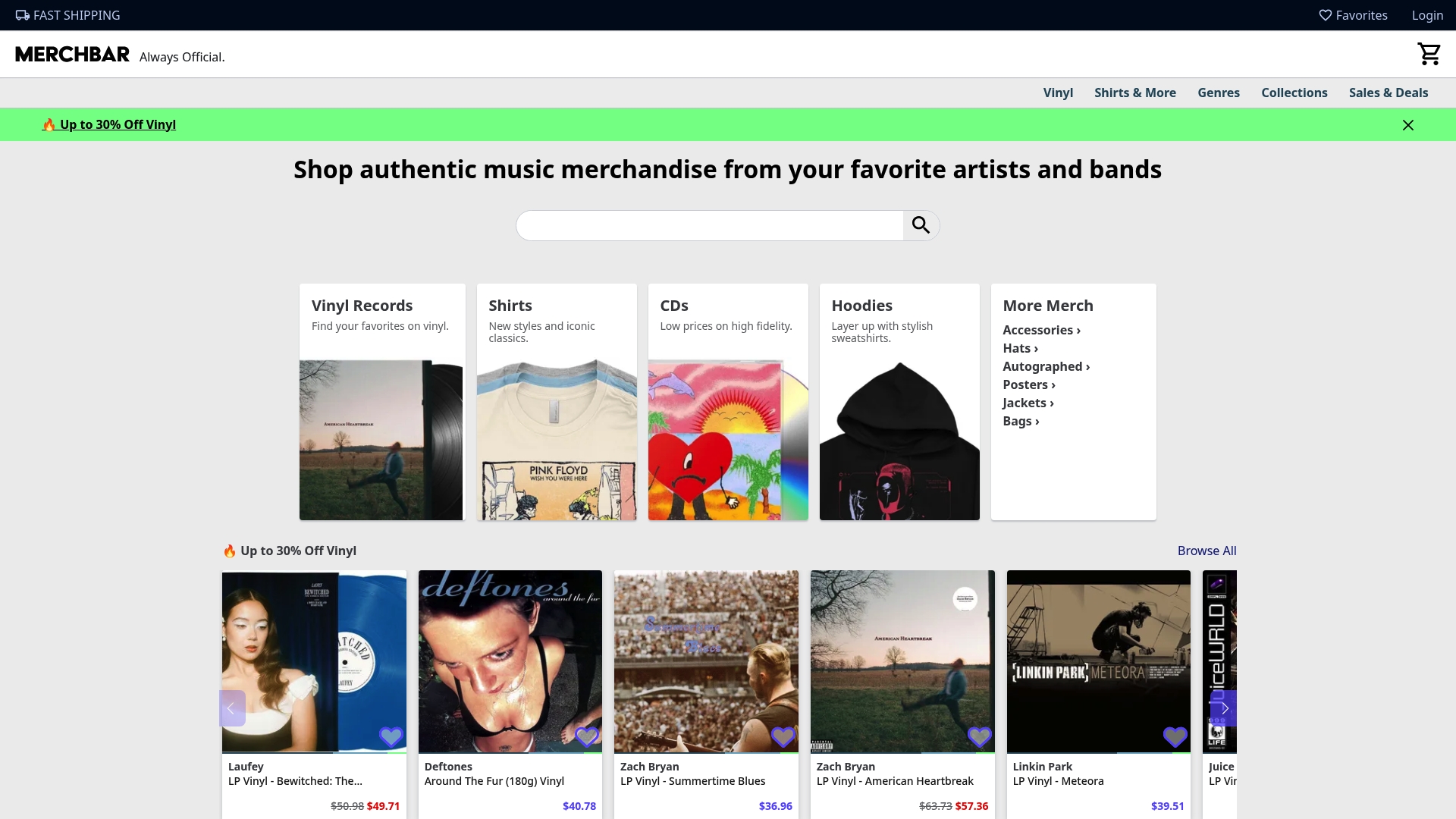Open Favorites via the heart icon in header
This screenshot has width=1456, height=819.
coord(1326,15)
